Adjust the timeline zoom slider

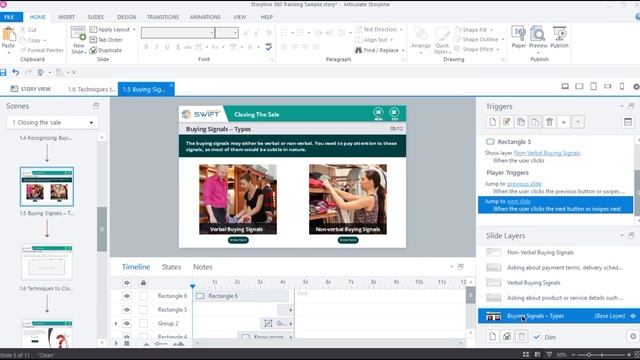(x=161, y=344)
